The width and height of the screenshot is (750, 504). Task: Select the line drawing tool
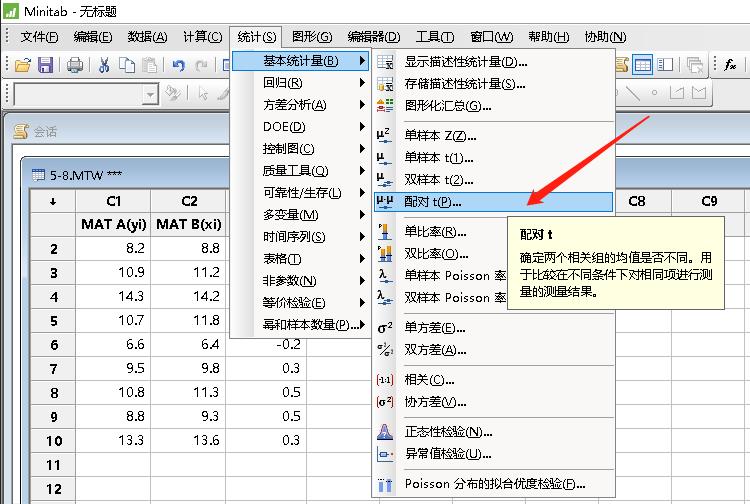tap(633, 92)
